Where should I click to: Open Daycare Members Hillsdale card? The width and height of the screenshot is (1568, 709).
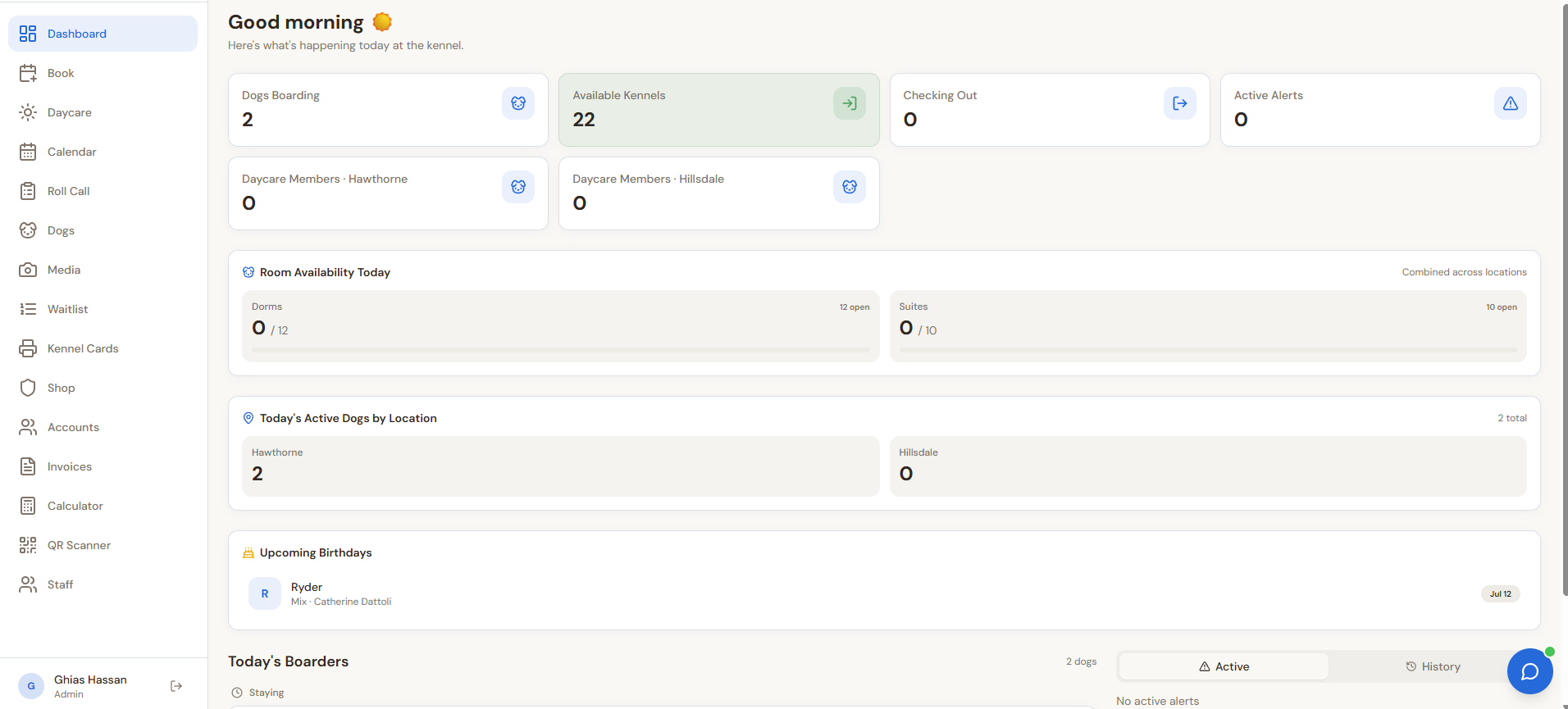[x=719, y=193]
